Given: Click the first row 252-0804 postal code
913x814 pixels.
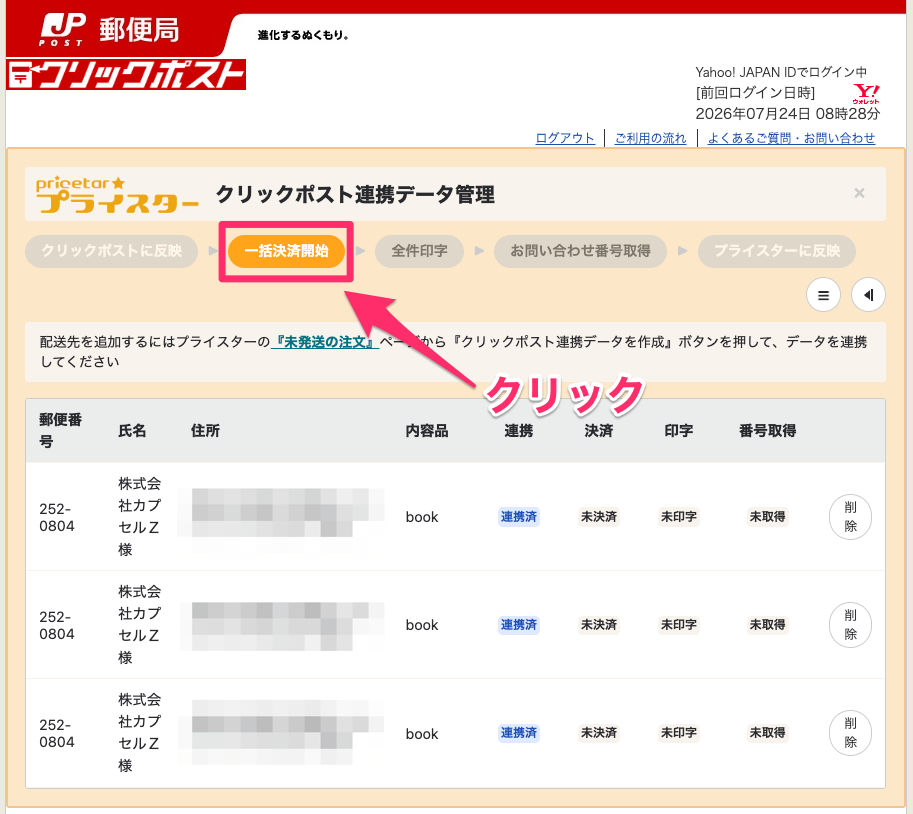Looking at the screenshot, I should (56, 517).
